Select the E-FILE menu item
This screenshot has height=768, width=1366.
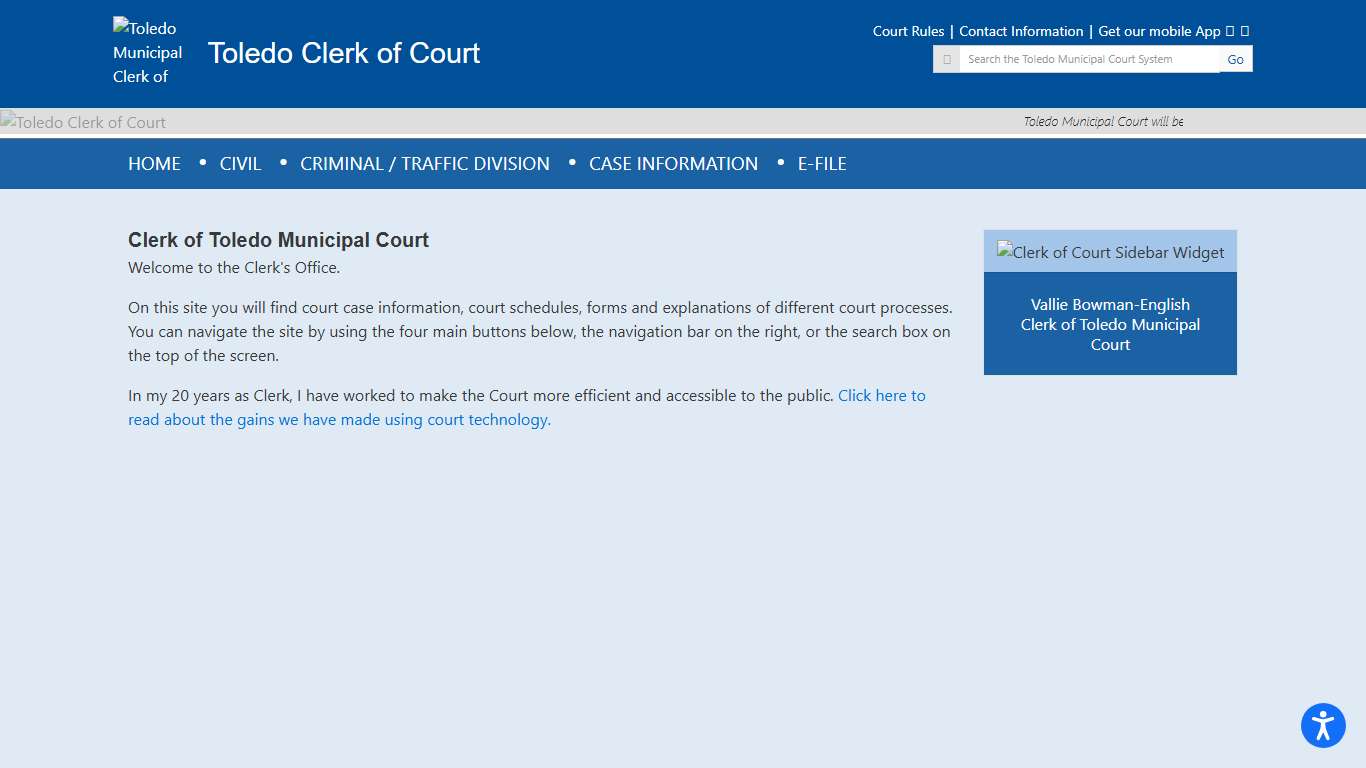pyautogui.click(x=821, y=163)
